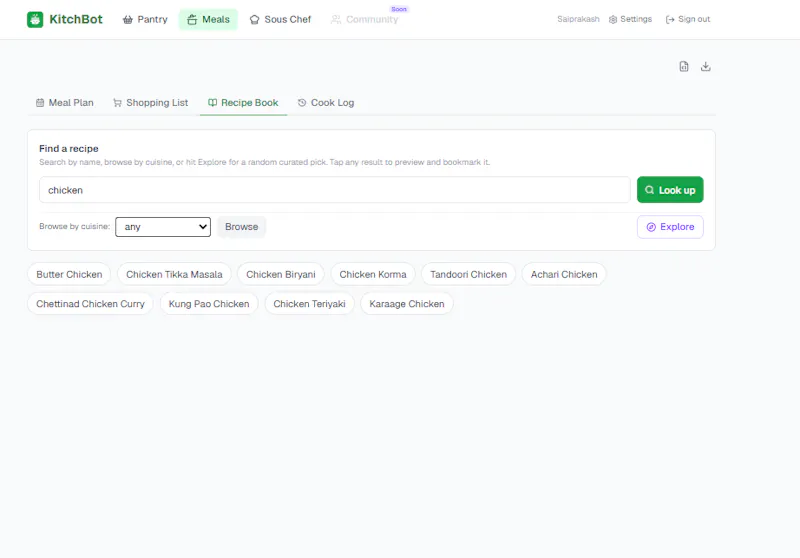The width and height of the screenshot is (800, 558).
Task: Select the Butter Chicken result
Action: point(69,274)
